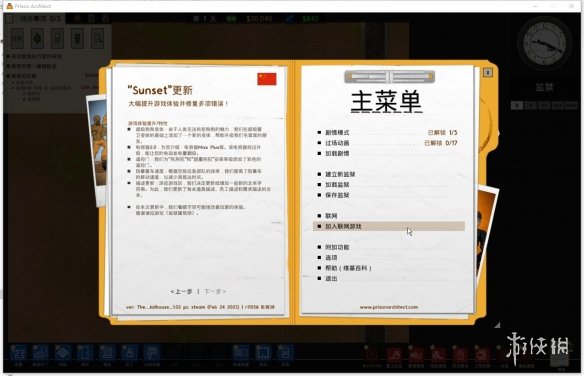Screen dimensions: 584x376
Task: Open www.prisonarchitect.com link
Action: tap(388, 307)
